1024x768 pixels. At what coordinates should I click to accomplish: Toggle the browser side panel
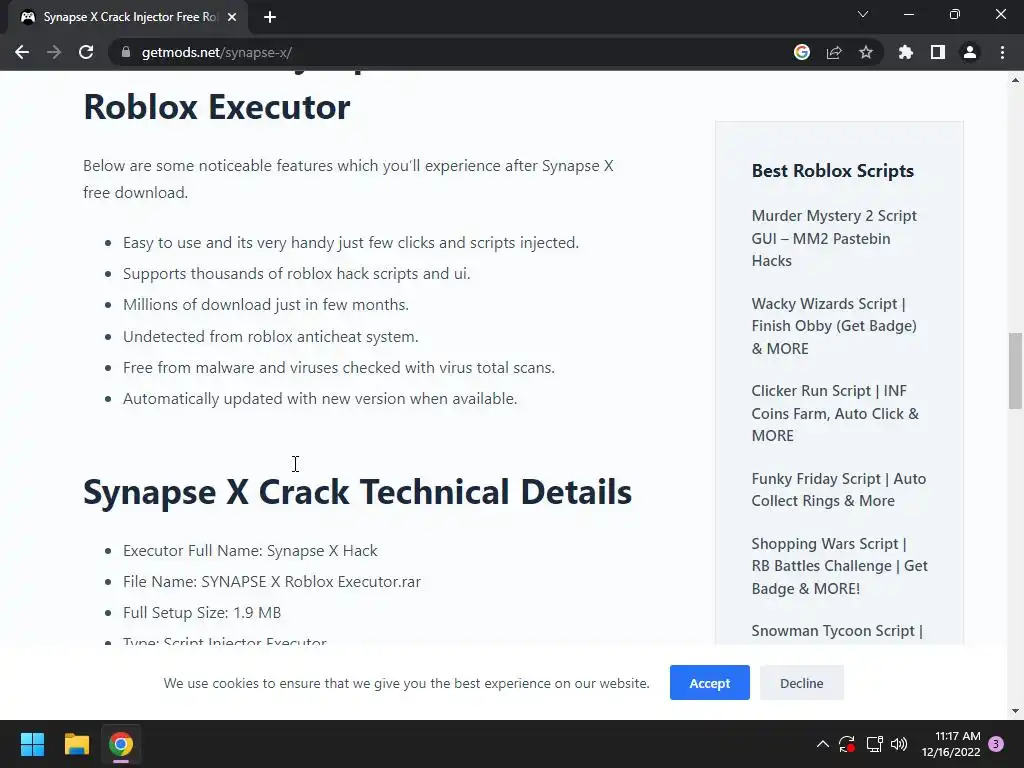click(x=937, y=52)
